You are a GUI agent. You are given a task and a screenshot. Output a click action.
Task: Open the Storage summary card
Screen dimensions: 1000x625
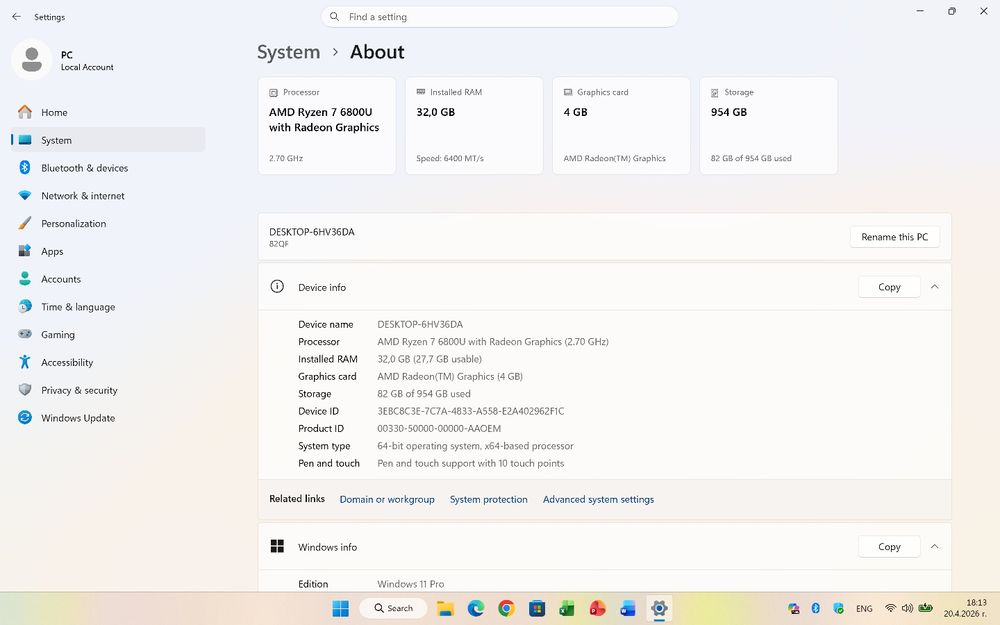(768, 126)
